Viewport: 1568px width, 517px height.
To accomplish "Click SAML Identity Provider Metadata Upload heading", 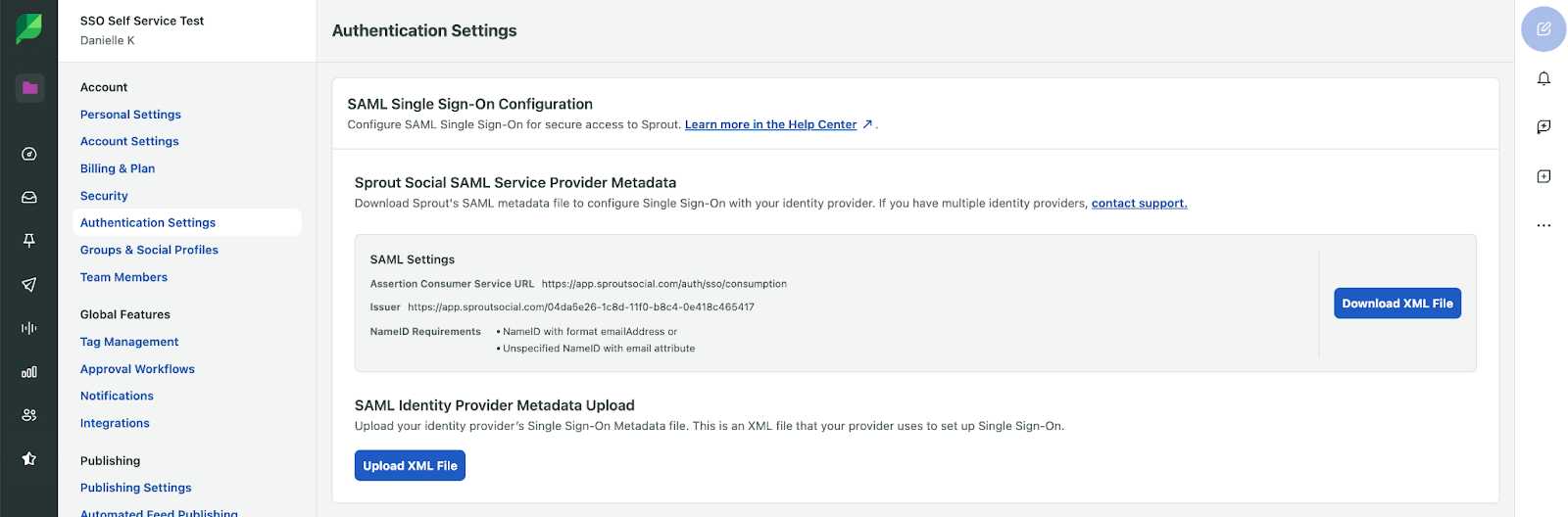I will point(495,405).
